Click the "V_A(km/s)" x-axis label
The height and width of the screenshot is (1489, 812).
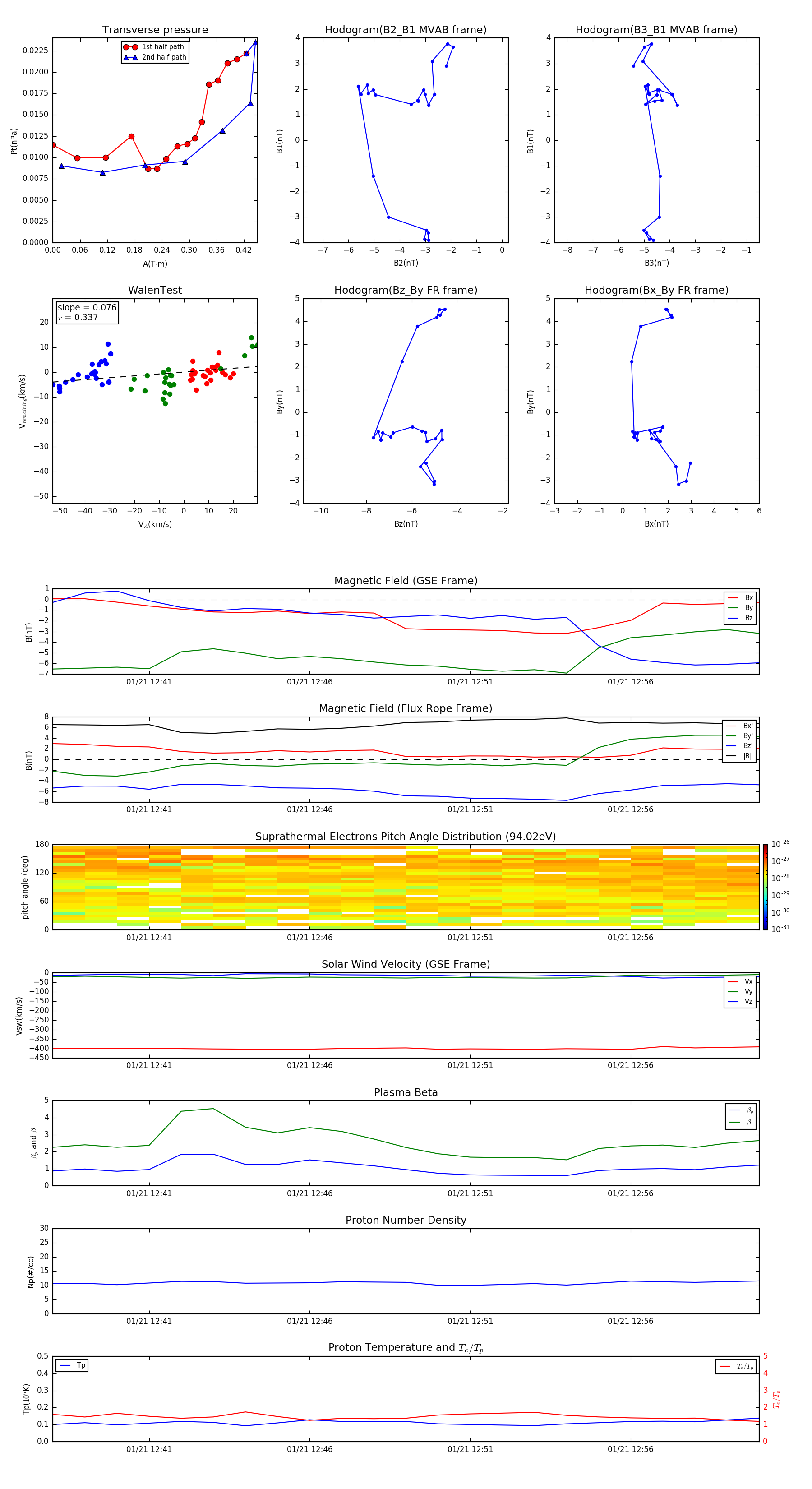155,525
